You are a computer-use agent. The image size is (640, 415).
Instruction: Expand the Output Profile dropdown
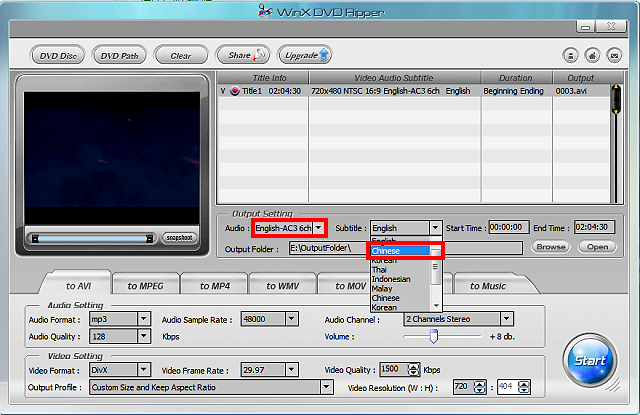click(327, 387)
